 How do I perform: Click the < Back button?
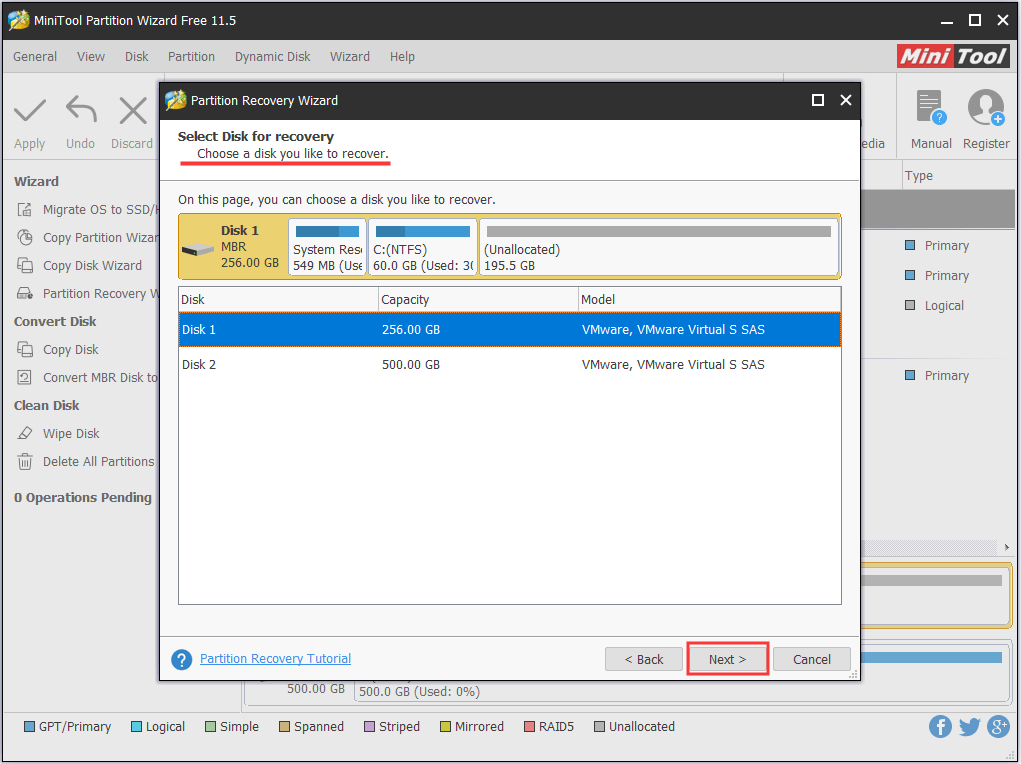(643, 659)
